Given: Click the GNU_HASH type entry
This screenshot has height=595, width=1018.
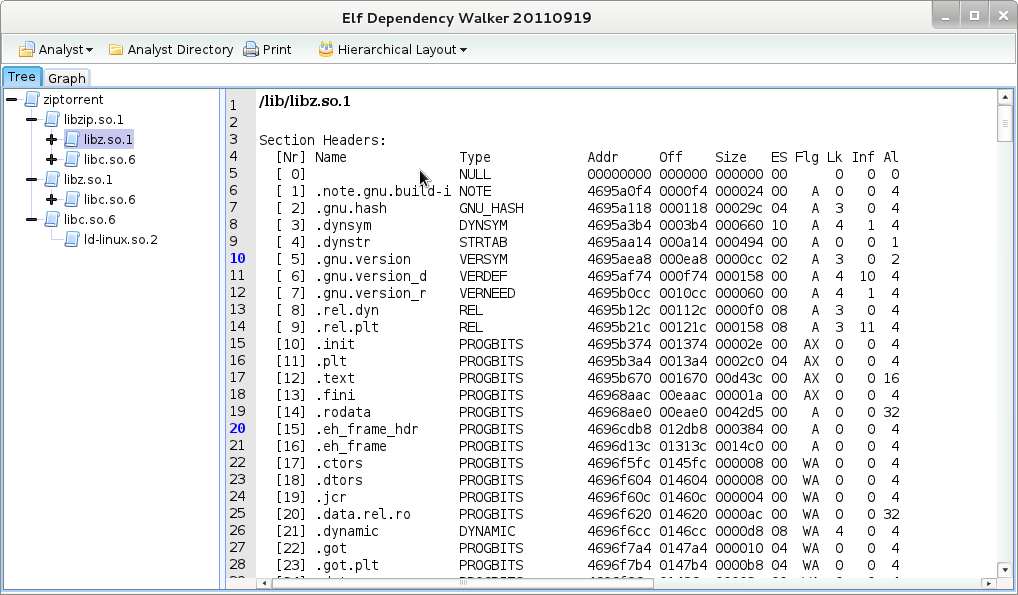Looking at the screenshot, I should click(491, 209).
